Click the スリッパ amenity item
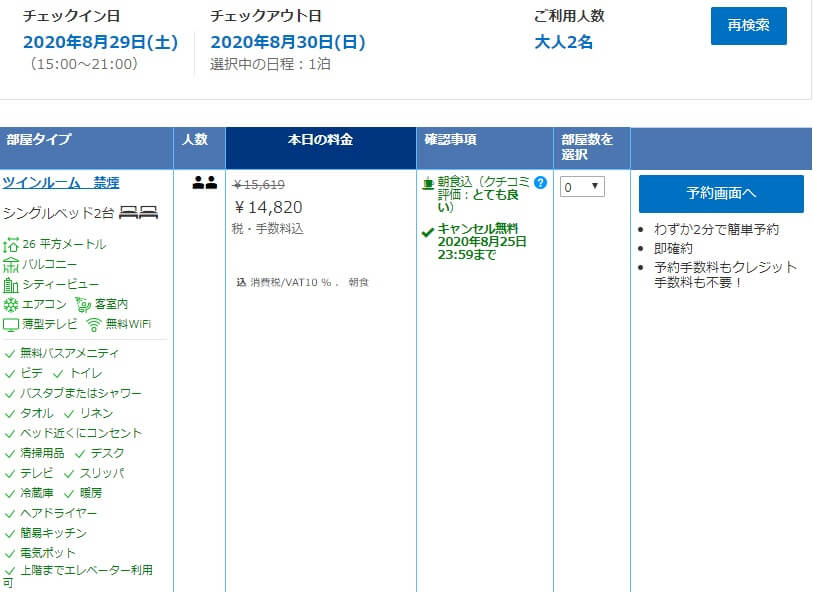The width and height of the screenshot is (813, 592). pos(102,473)
